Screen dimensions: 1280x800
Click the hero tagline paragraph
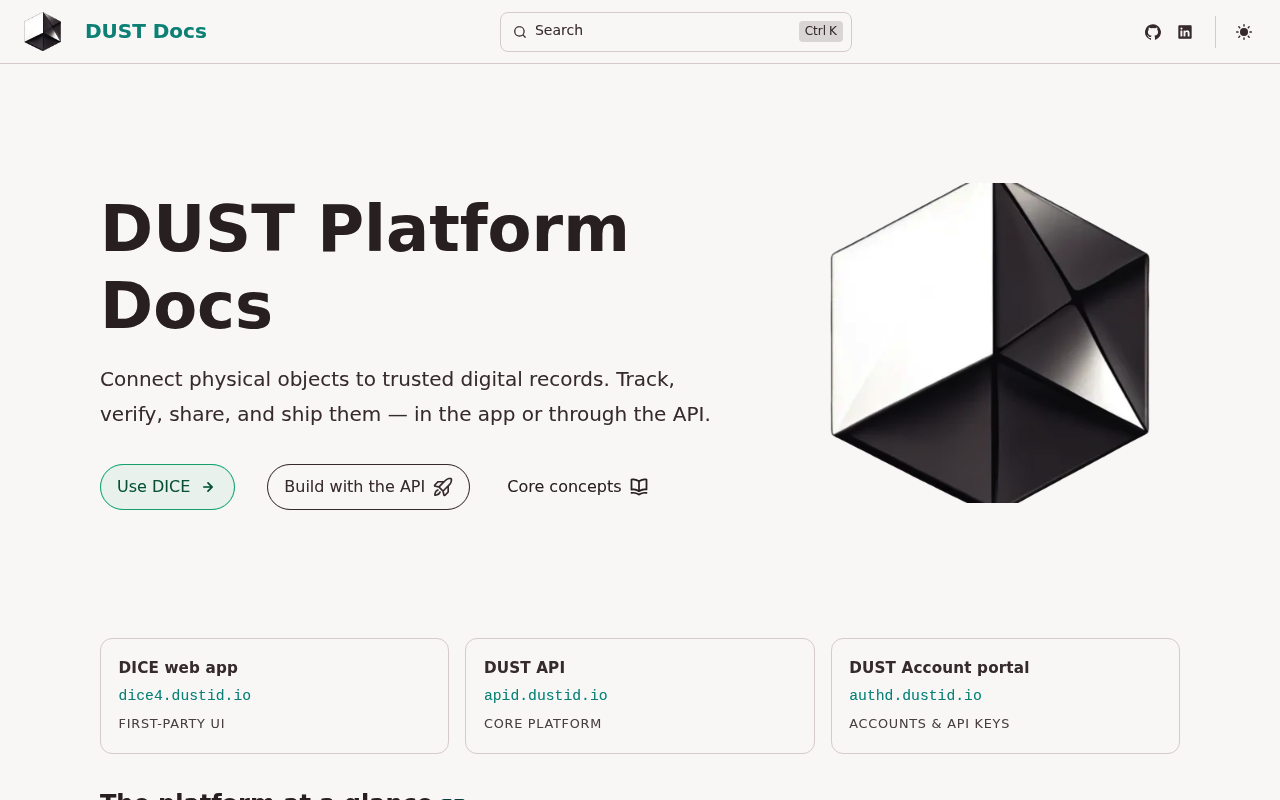[405, 397]
